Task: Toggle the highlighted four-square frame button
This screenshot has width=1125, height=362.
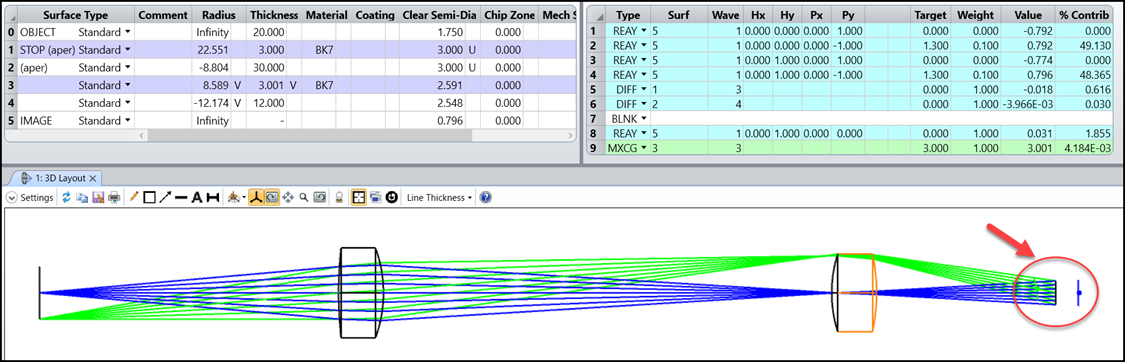Action: point(358,197)
